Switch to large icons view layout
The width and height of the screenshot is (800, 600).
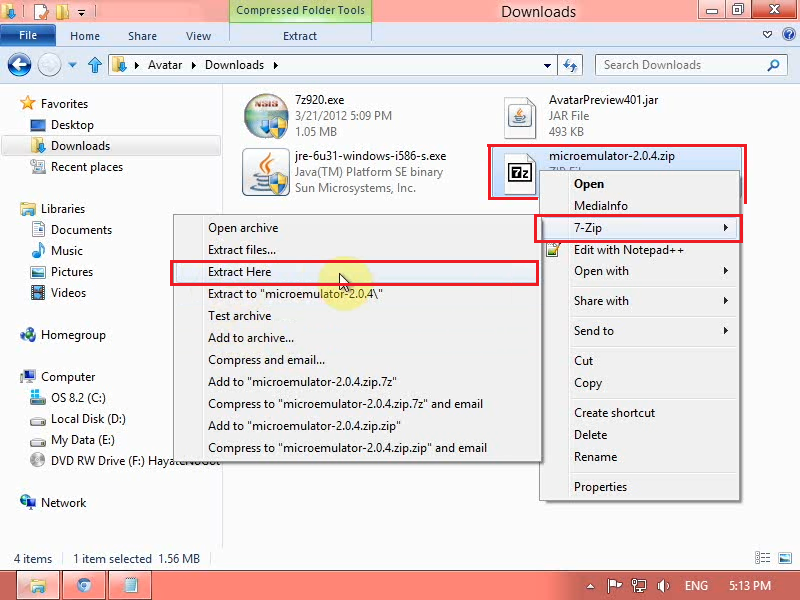point(785,558)
